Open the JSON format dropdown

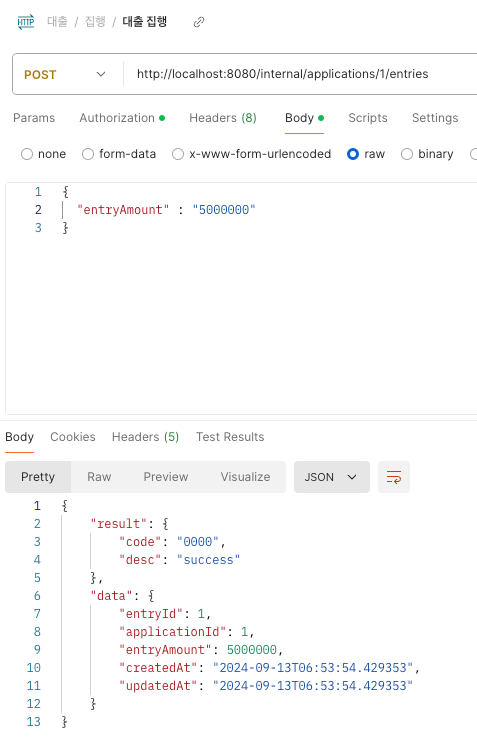tap(331, 477)
